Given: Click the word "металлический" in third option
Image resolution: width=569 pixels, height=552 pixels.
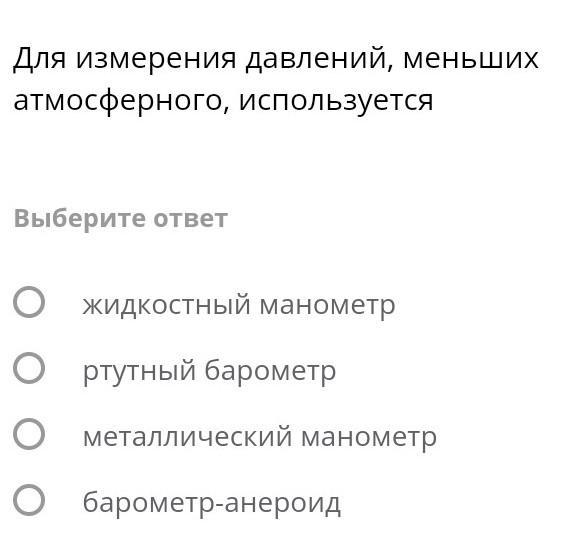Looking at the screenshot, I should (x=187, y=437).
